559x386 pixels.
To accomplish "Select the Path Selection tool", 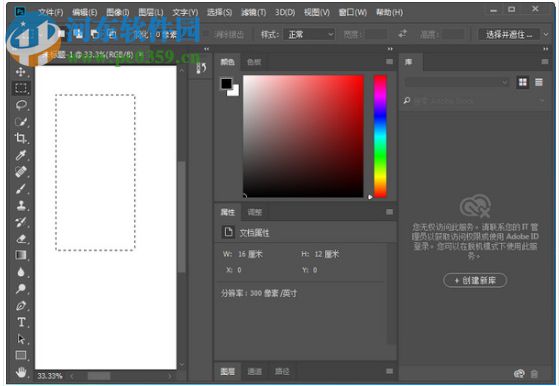I will point(21,339).
